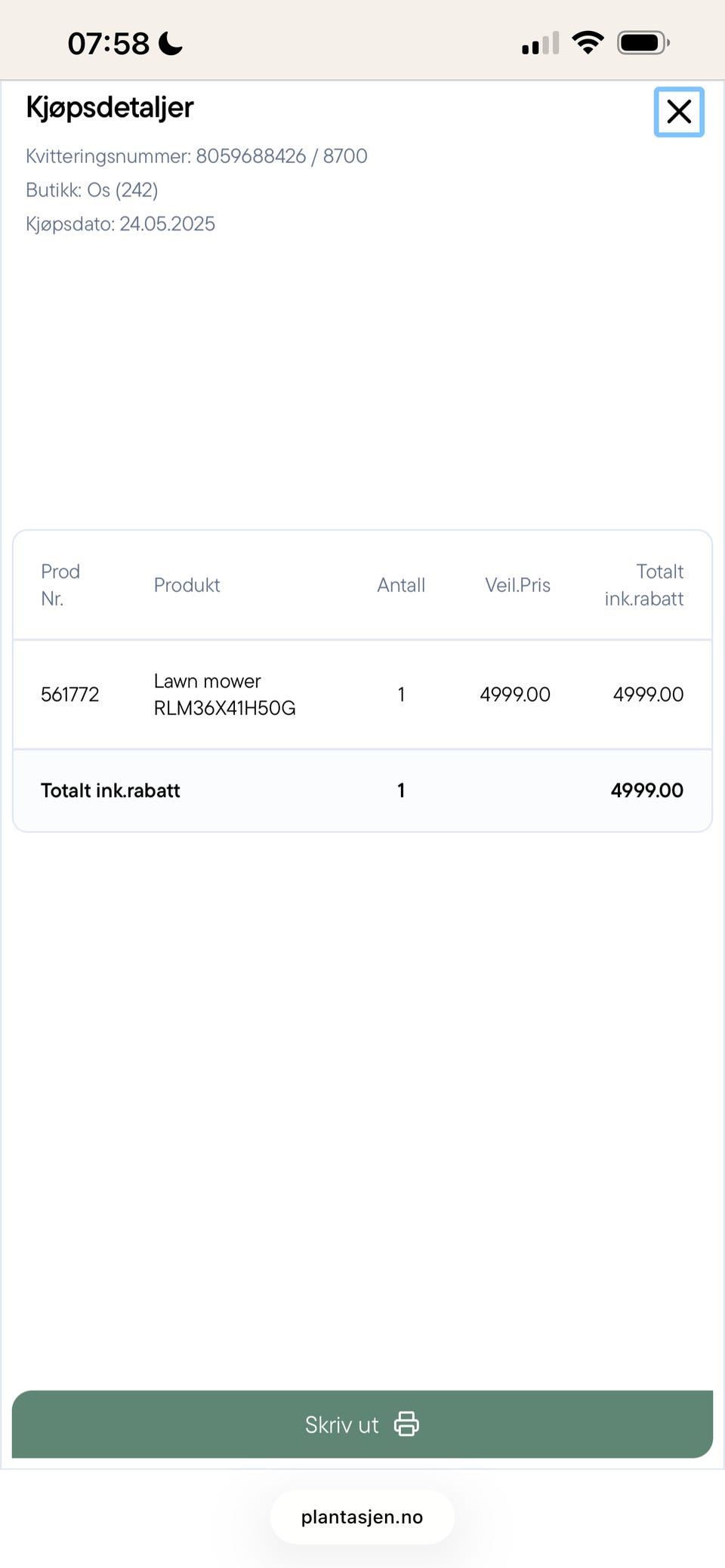The width and height of the screenshot is (725, 1568).
Task: Click the Totalt ink.rabatt column header
Action: coord(644,585)
